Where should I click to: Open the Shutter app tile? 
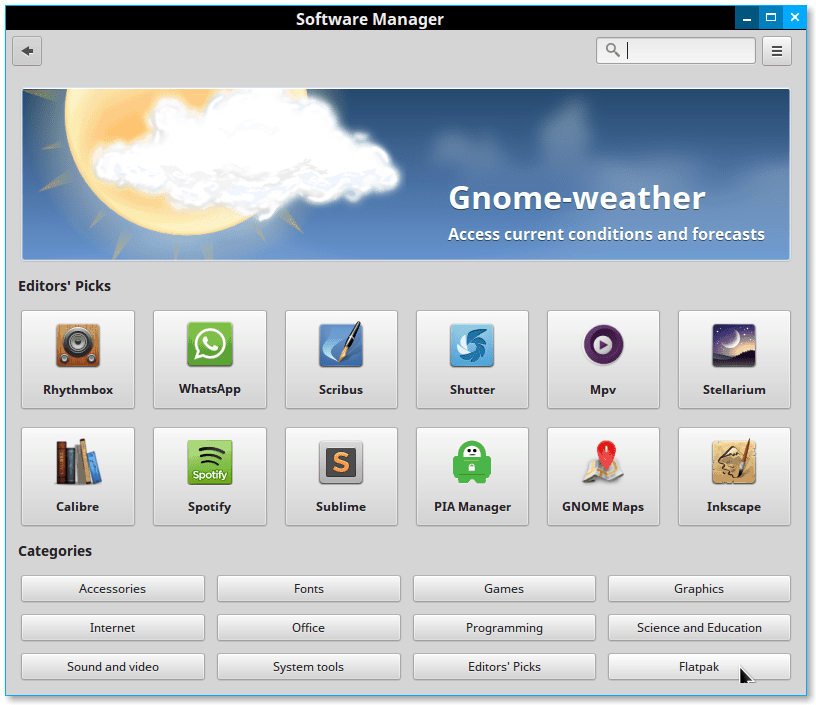pyautogui.click(x=472, y=360)
